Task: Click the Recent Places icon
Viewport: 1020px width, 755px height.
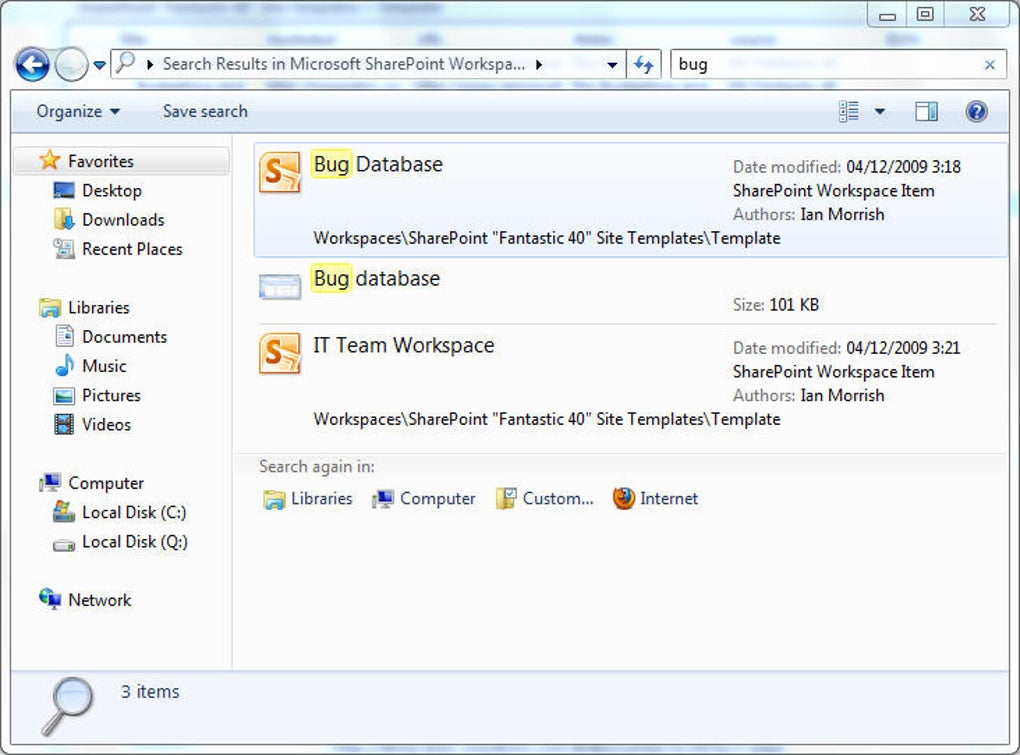Action: (x=64, y=249)
